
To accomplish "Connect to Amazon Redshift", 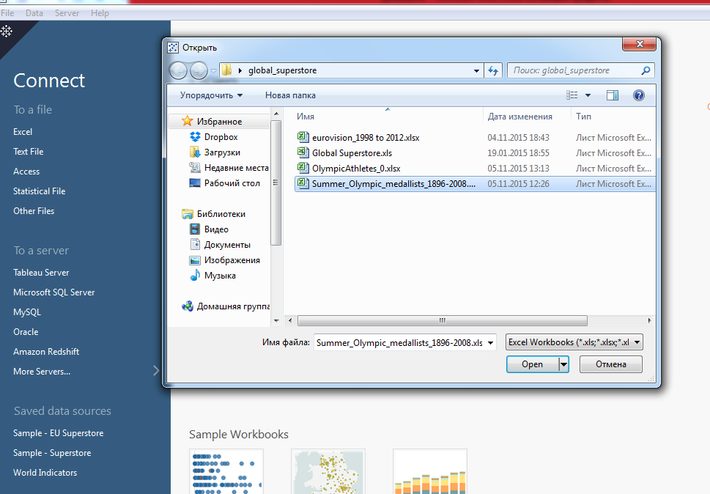I will [46, 351].
